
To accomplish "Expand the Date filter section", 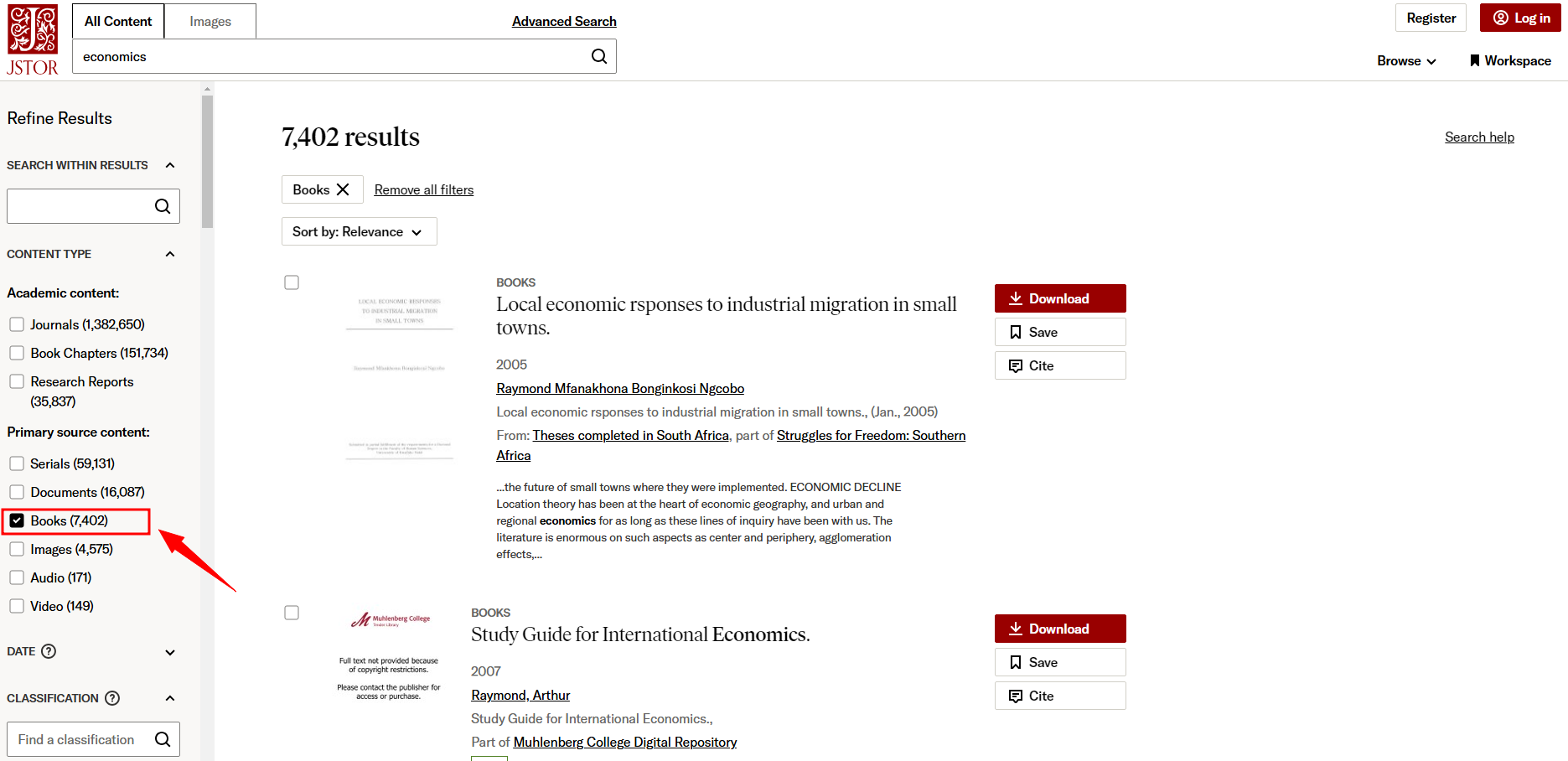I will point(170,652).
